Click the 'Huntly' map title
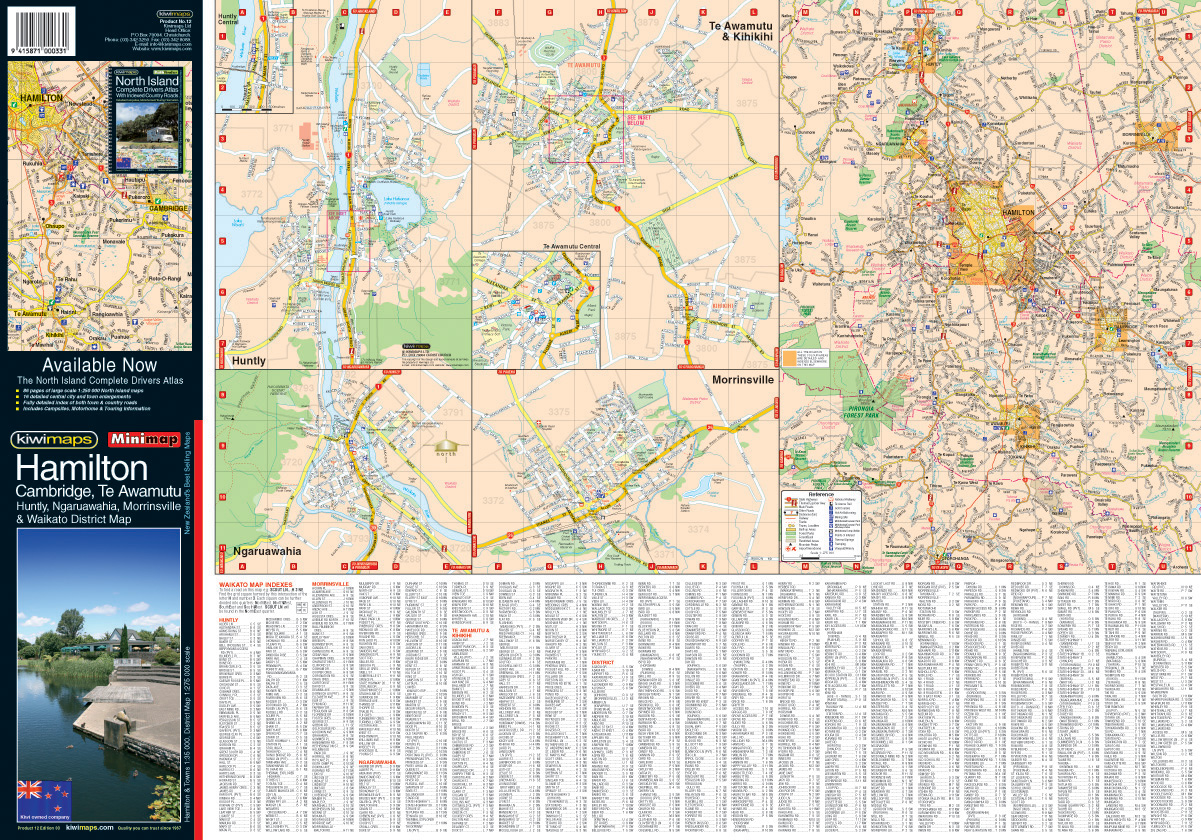 [249, 360]
